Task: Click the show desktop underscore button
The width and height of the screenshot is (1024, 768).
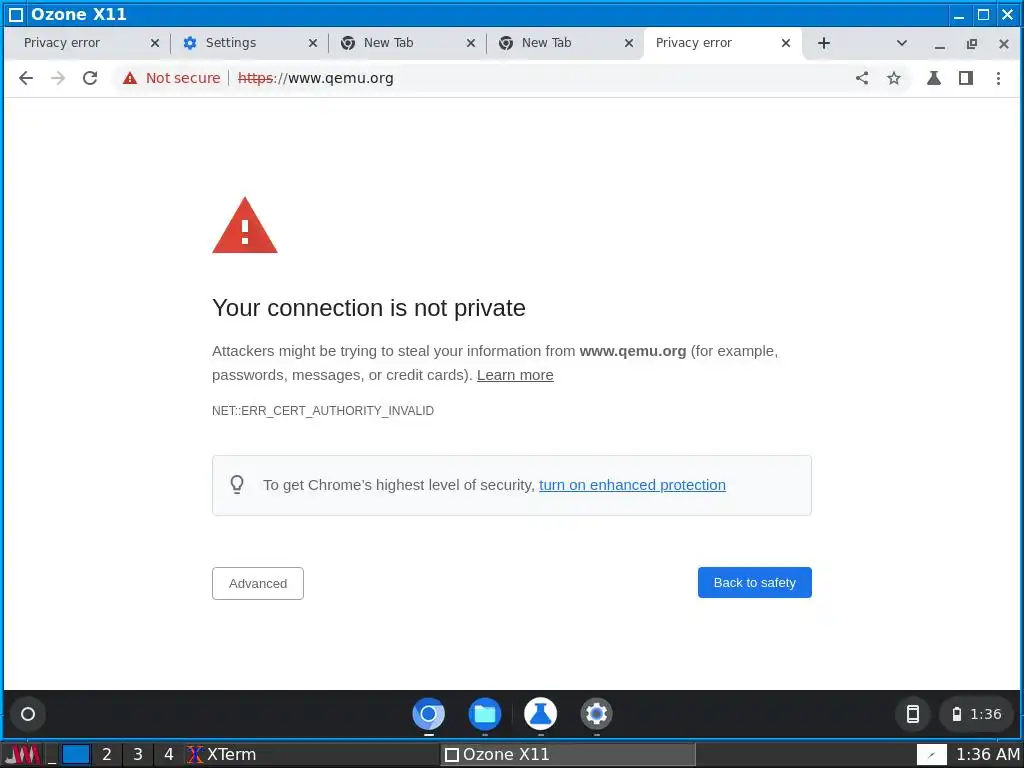Action: click(52, 755)
